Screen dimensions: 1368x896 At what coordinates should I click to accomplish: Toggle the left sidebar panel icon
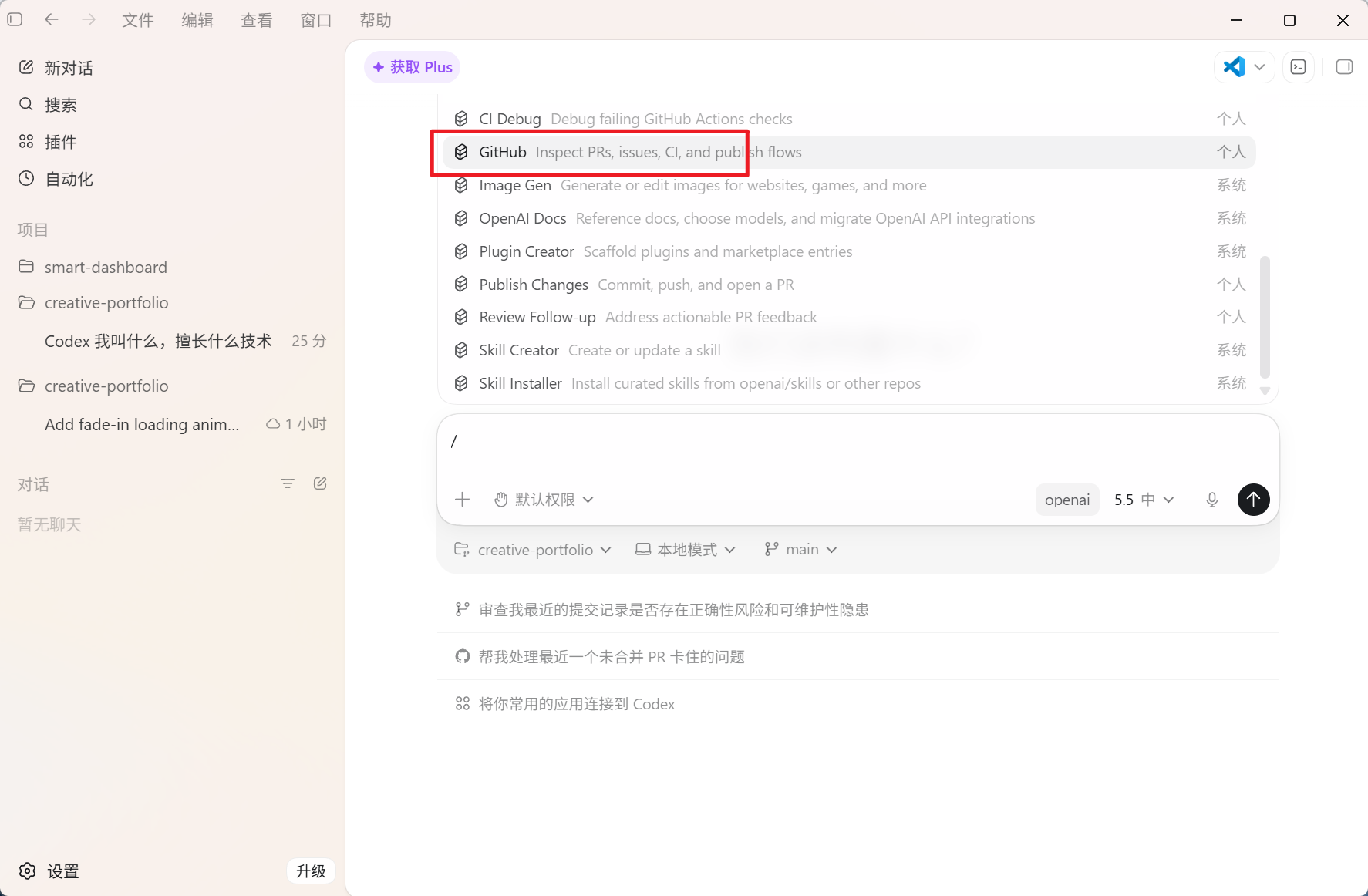15,19
